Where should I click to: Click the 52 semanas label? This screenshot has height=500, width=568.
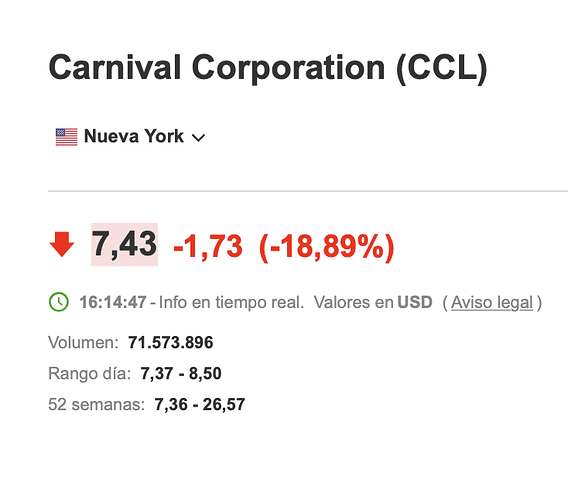[96, 404]
